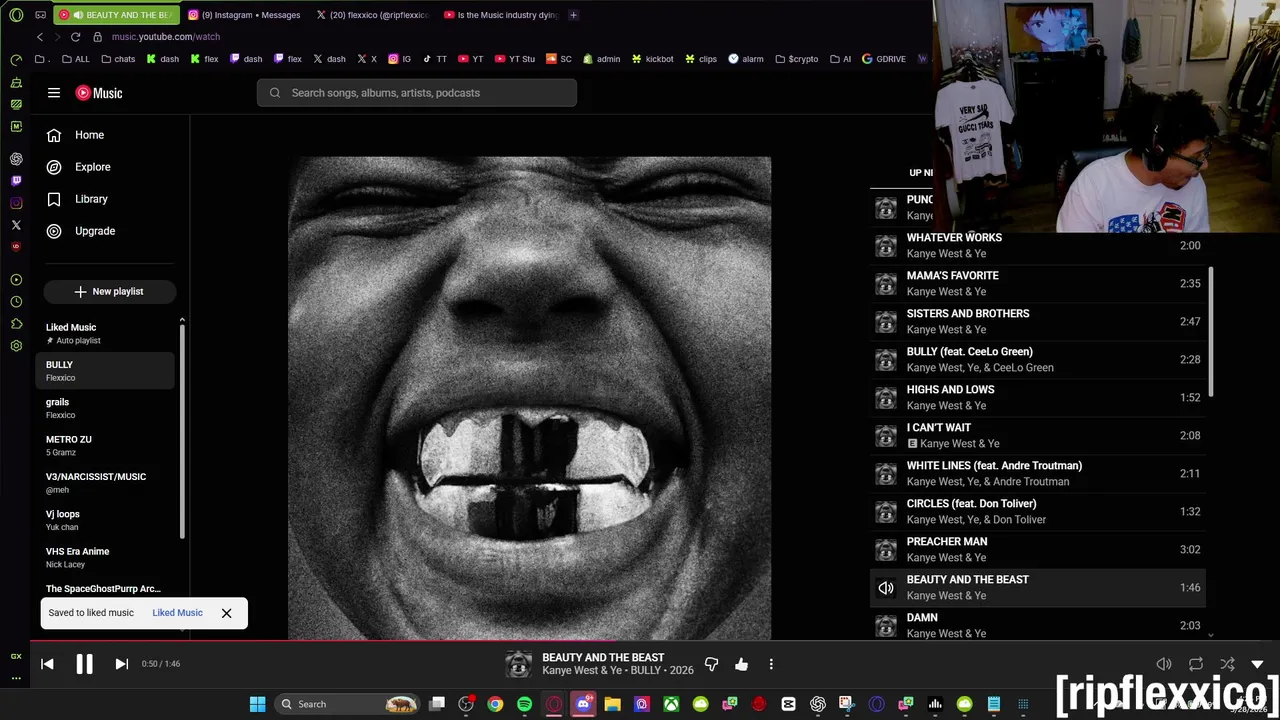The width and height of the screenshot is (1280, 720).
Task: Click the playlist sidebar scroll-up arrow
Action: pos(182,321)
